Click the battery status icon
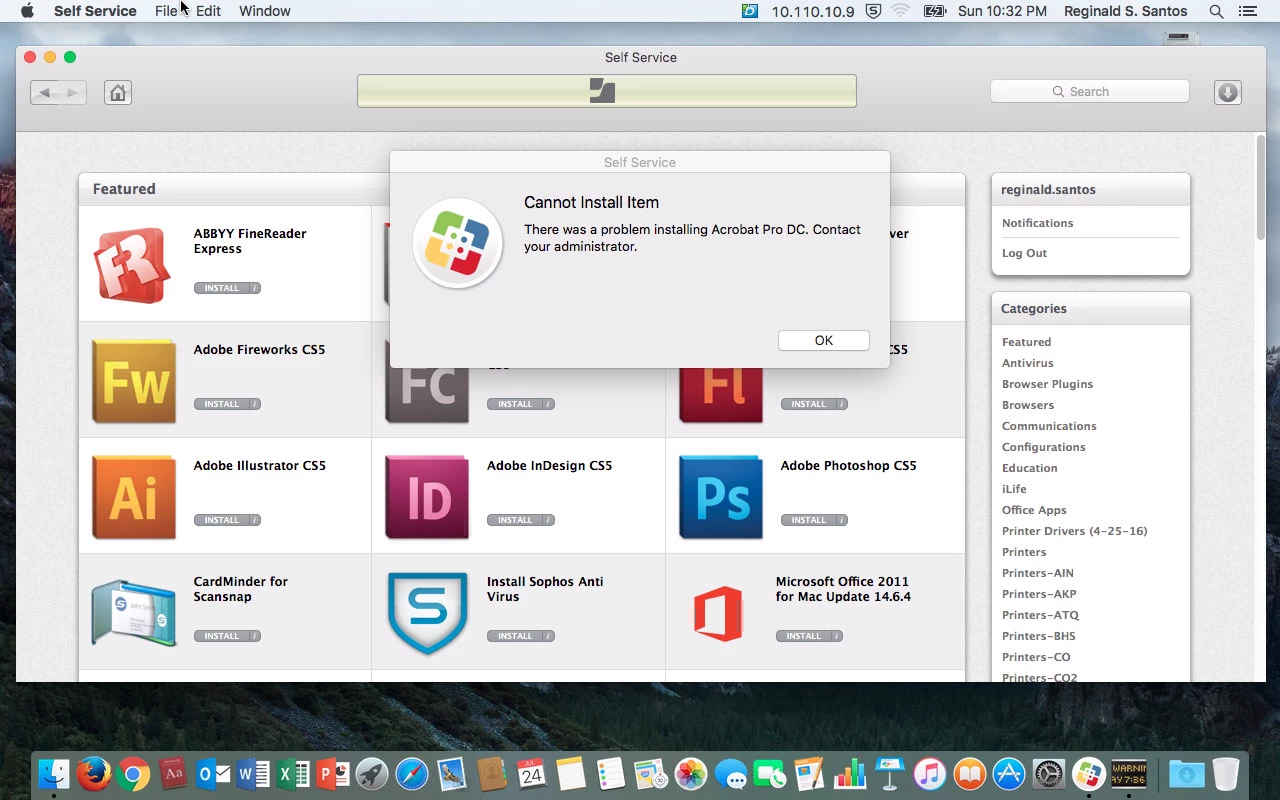Screen dimensions: 1280x800 click(x=935, y=11)
